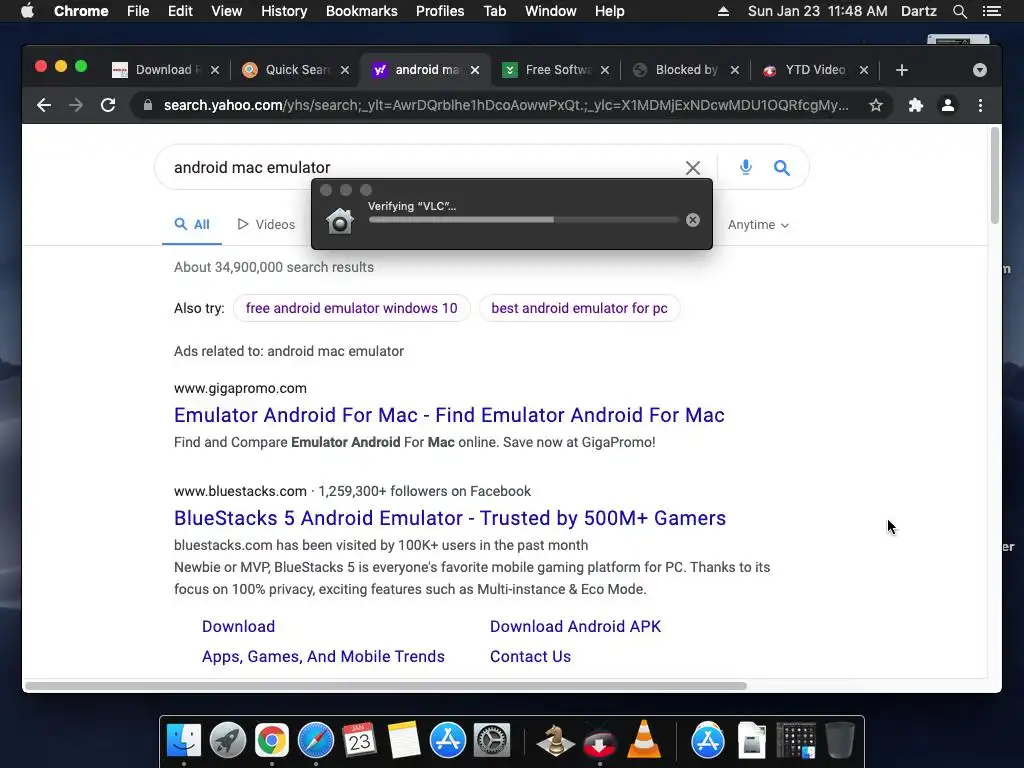Reload the Yahoo search page

pyautogui.click(x=108, y=105)
